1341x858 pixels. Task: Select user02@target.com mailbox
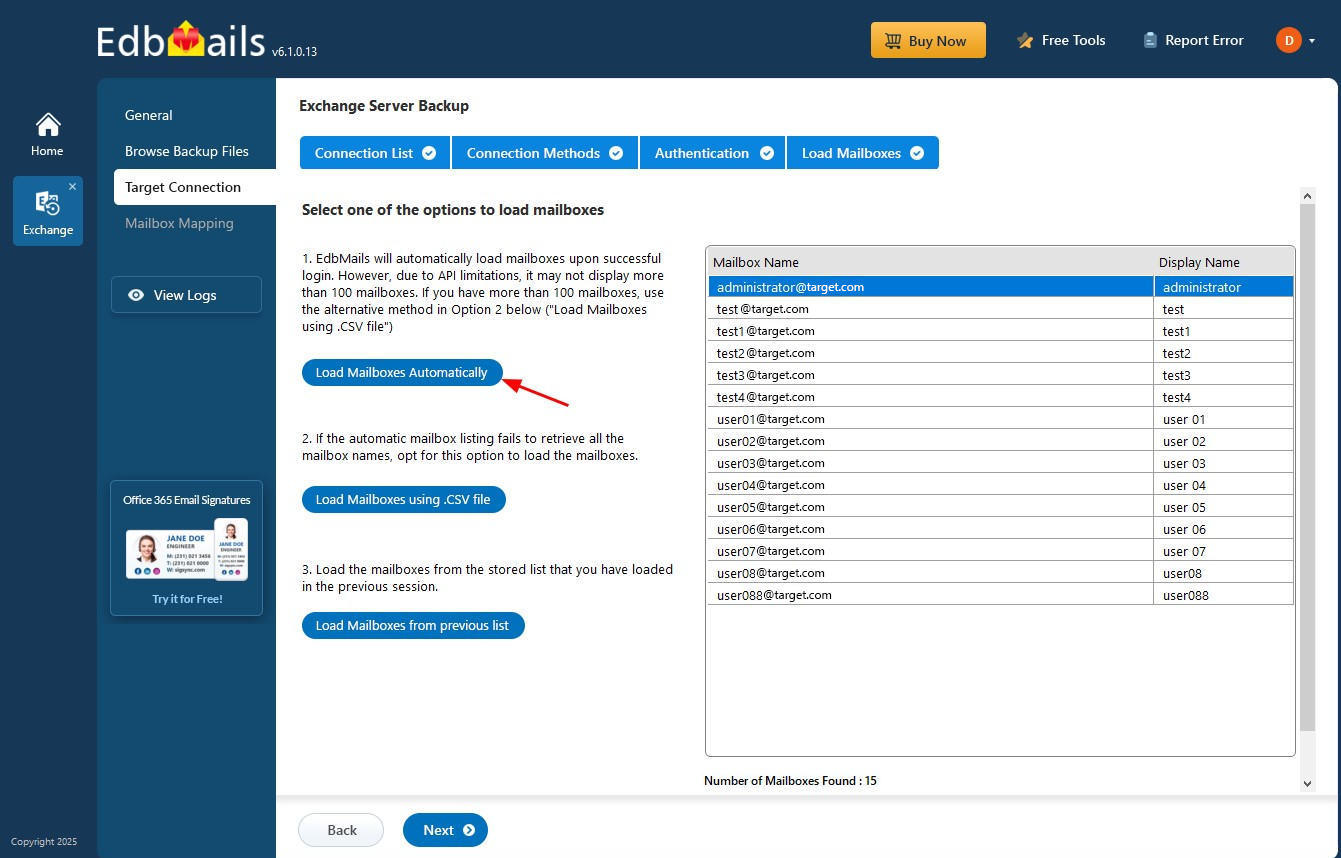coord(1001,441)
